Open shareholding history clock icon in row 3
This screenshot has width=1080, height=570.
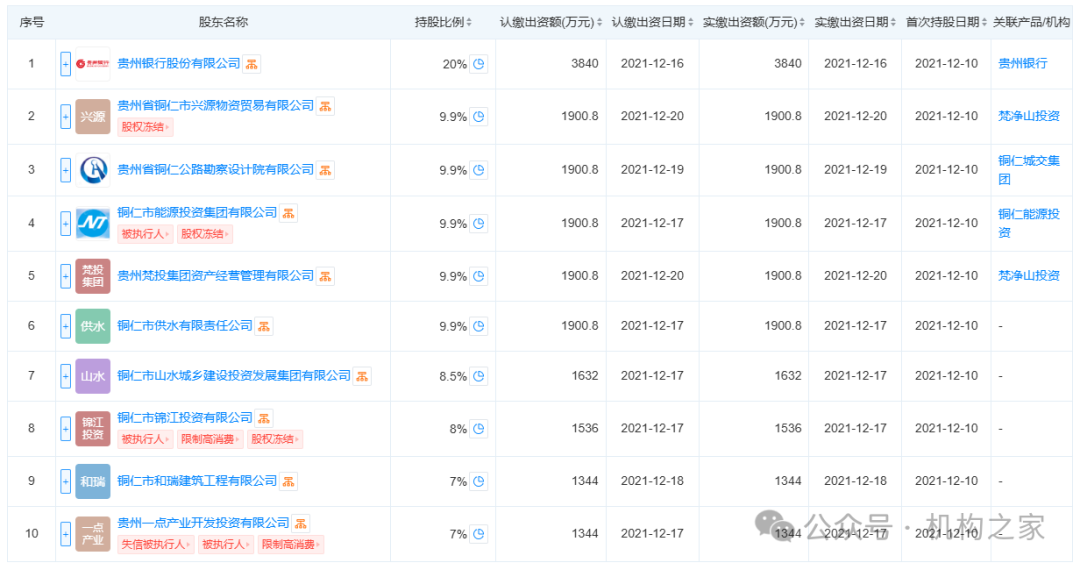479,170
